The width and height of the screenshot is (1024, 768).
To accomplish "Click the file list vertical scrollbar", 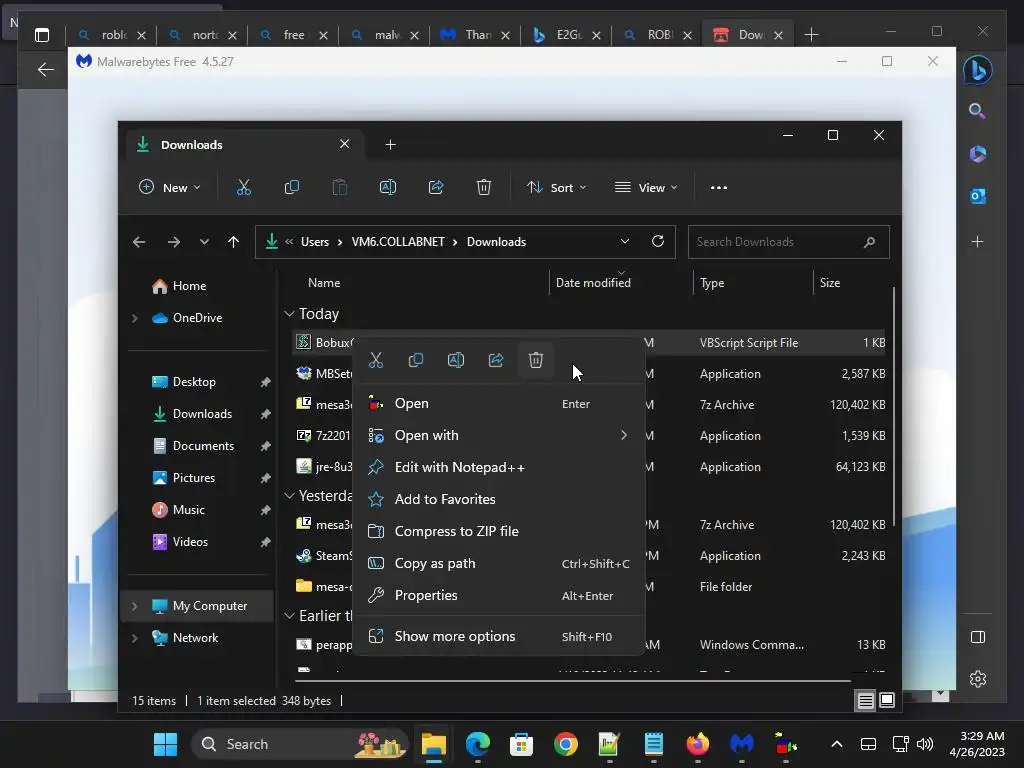I will (893, 408).
